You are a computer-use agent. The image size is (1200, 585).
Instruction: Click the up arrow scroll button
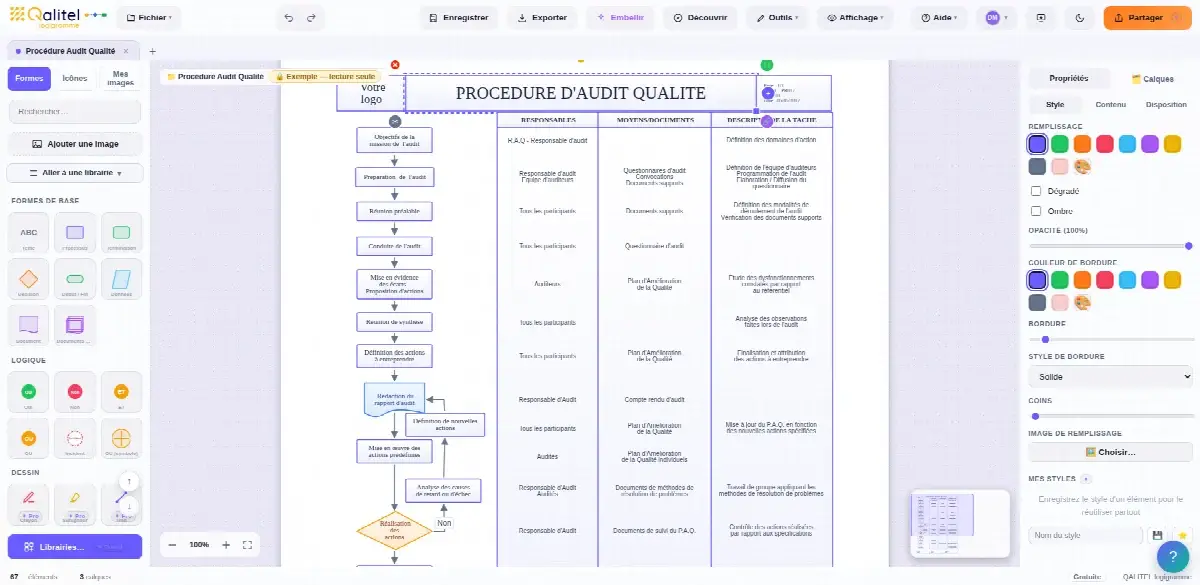[129, 482]
